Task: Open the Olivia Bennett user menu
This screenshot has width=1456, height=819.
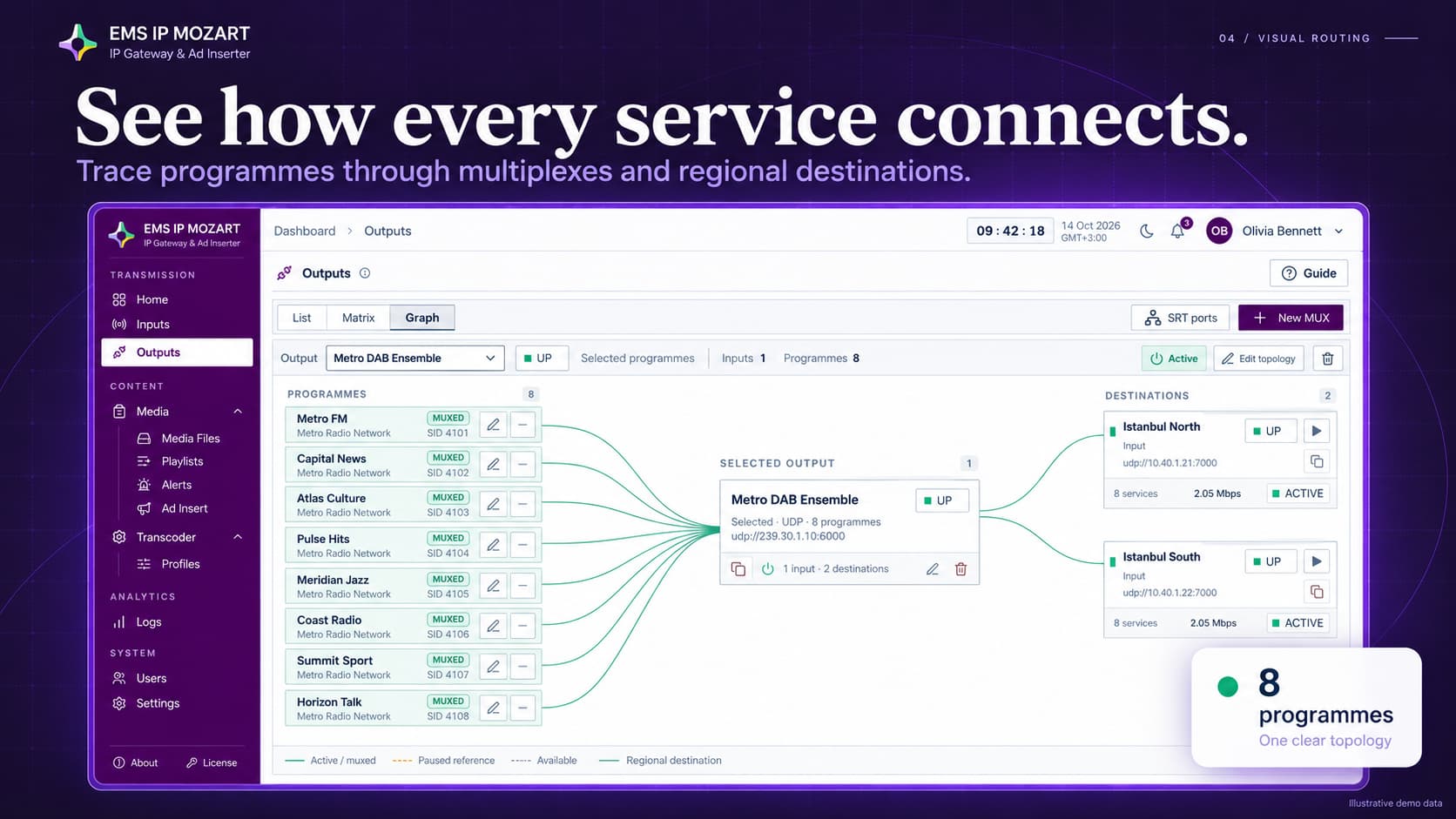Action: [1276, 231]
